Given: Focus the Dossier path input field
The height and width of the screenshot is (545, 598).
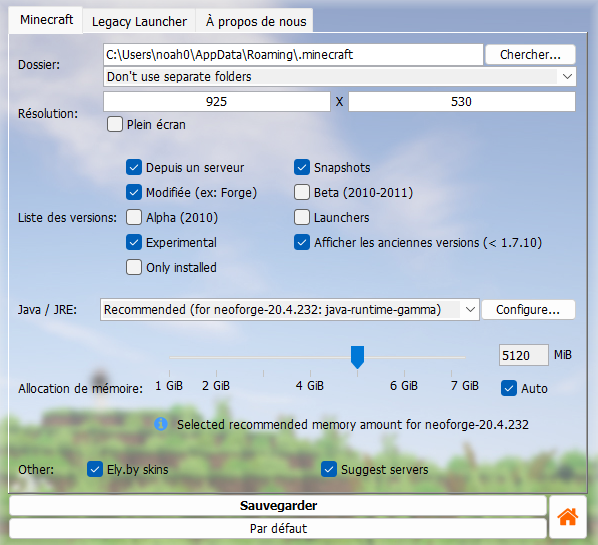Looking at the screenshot, I should click(x=293, y=55).
